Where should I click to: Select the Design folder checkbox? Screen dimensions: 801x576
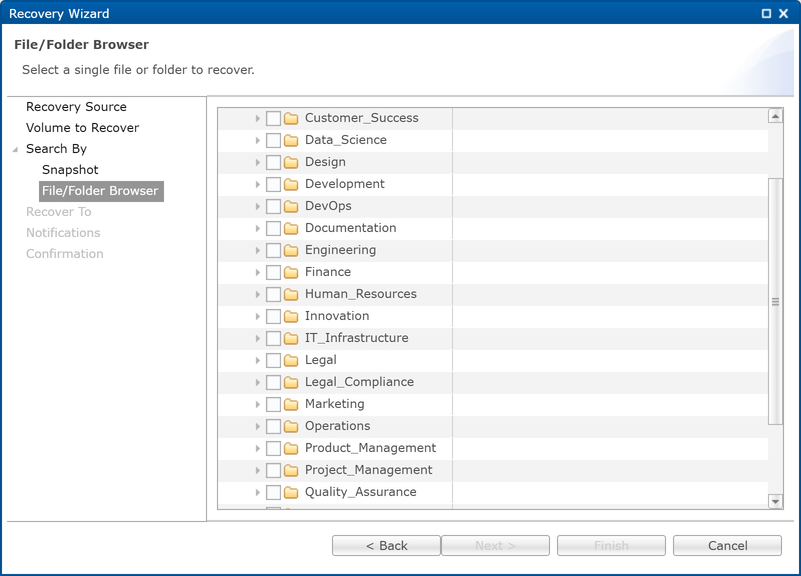(x=273, y=162)
